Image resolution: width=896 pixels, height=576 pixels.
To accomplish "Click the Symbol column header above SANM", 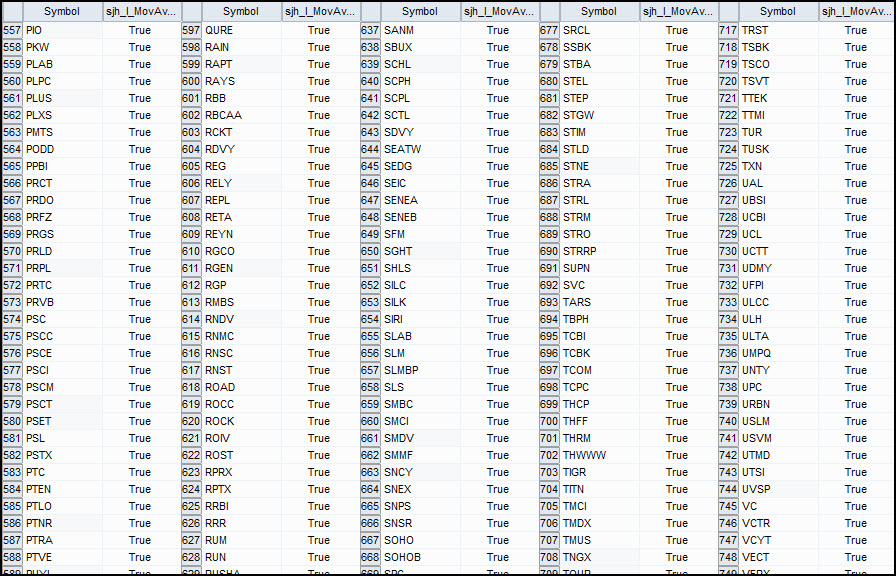I will [x=420, y=11].
